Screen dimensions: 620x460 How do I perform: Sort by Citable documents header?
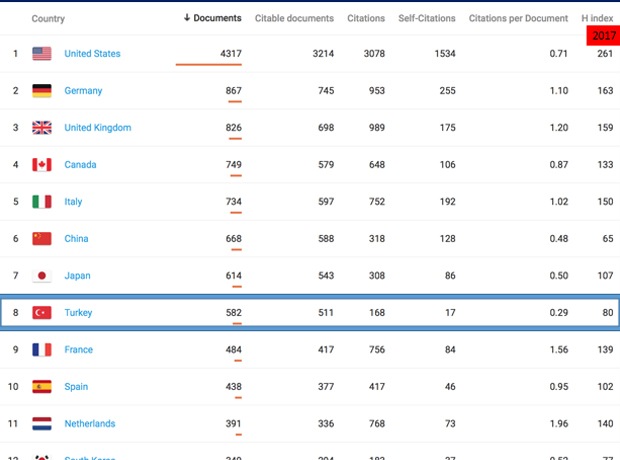click(294, 18)
